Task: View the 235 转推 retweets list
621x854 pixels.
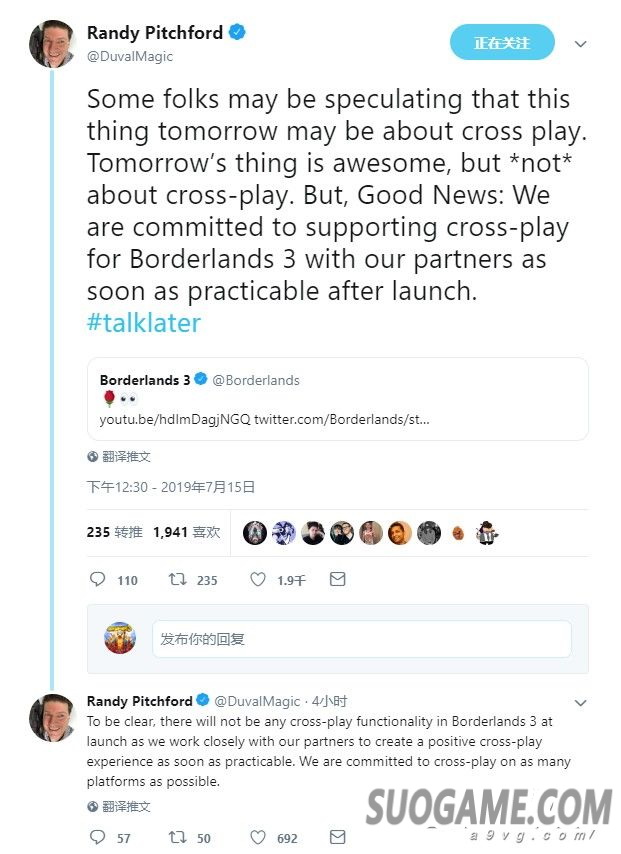Action: [114, 533]
